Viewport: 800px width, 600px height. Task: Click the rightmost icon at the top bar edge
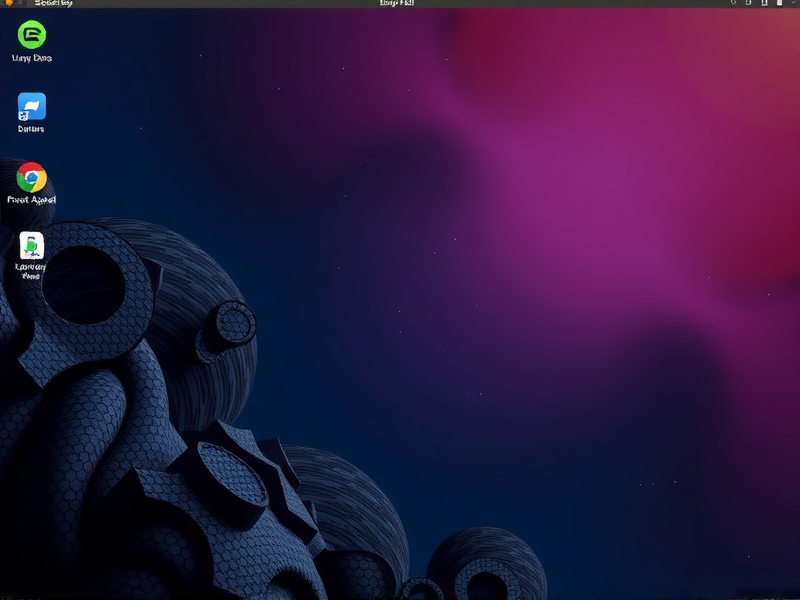click(x=794, y=4)
